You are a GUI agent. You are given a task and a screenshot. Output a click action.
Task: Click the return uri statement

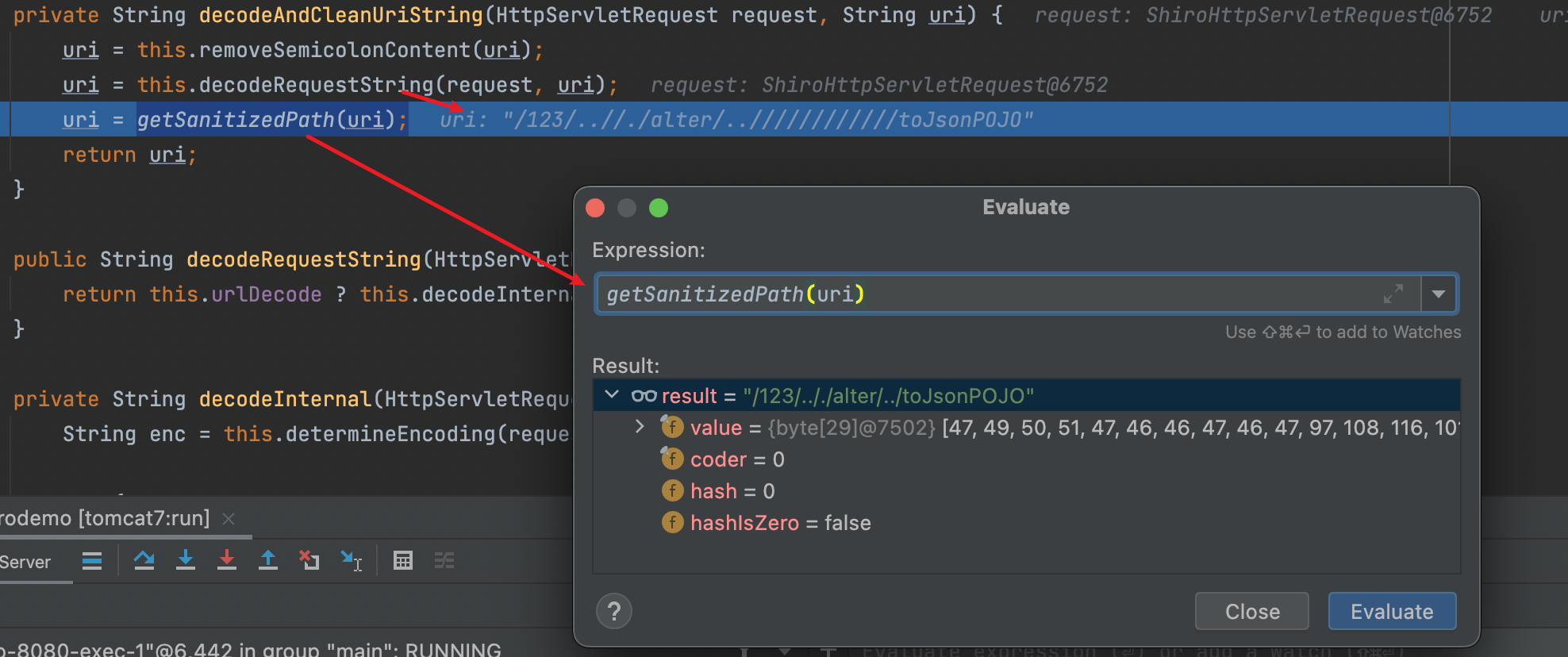pyautogui.click(x=129, y=155)
